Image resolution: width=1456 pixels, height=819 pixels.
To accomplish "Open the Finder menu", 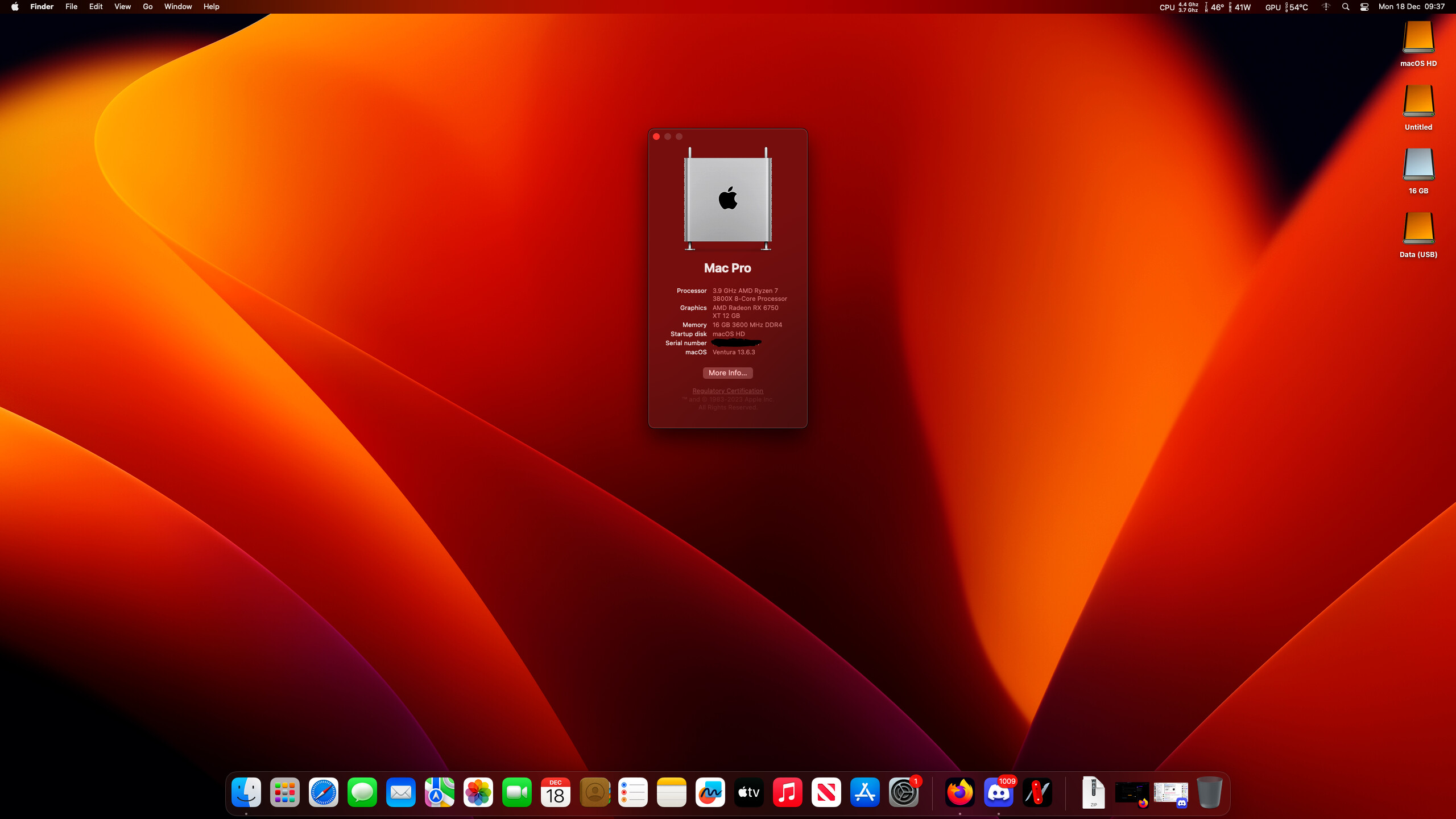I will [x=42, y=7].
